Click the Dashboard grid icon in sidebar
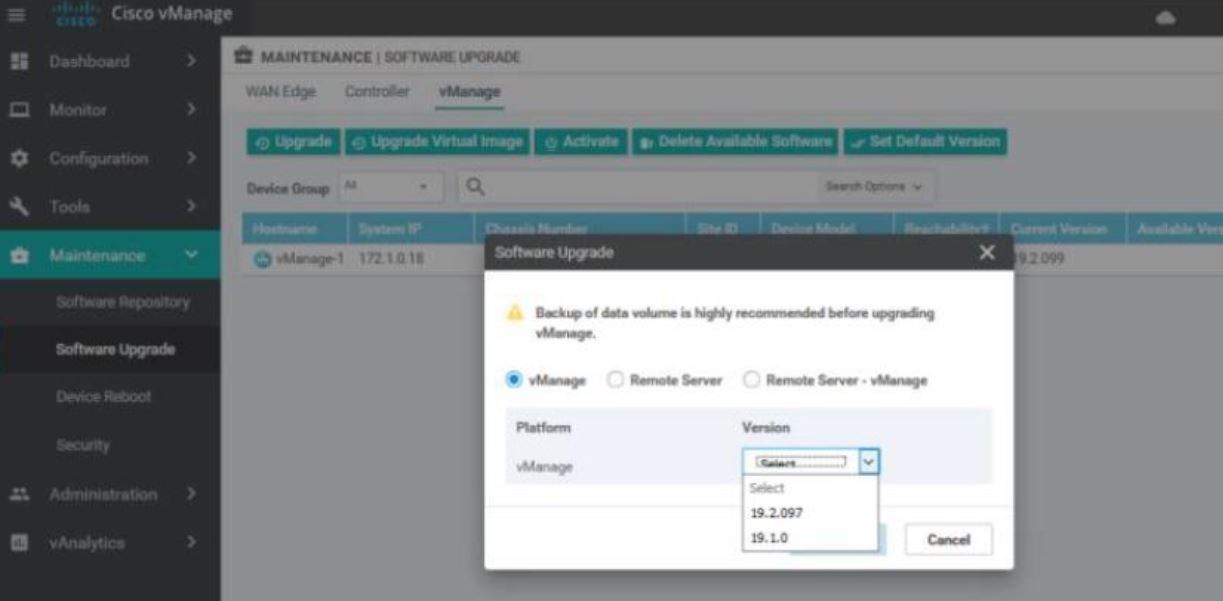Screen dimensions: 1223x601 coord(16,62)
